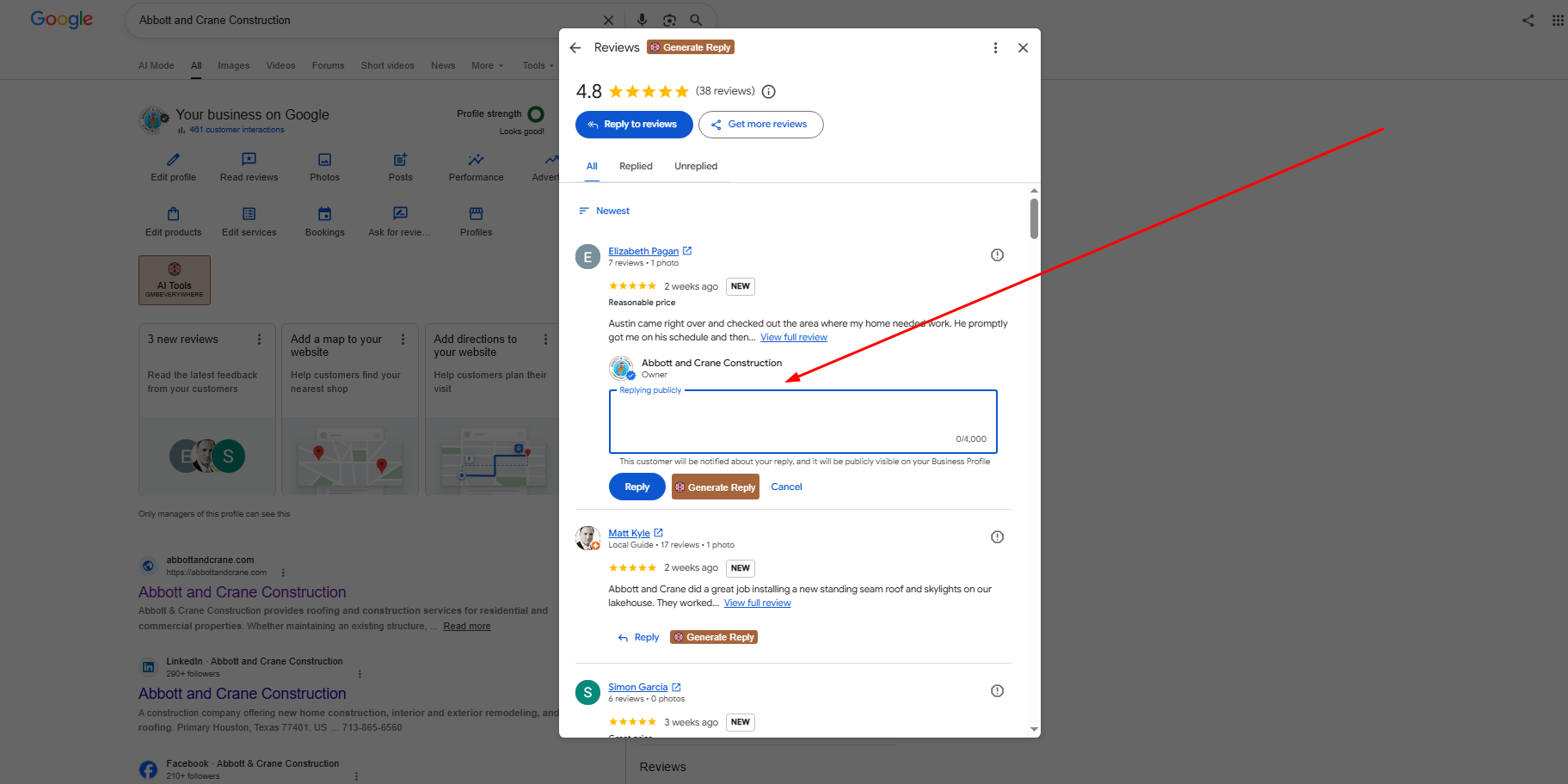Flag Matt Kyle's review
1568x784 pixels.
pyautogui.click(x=997, y=537)
